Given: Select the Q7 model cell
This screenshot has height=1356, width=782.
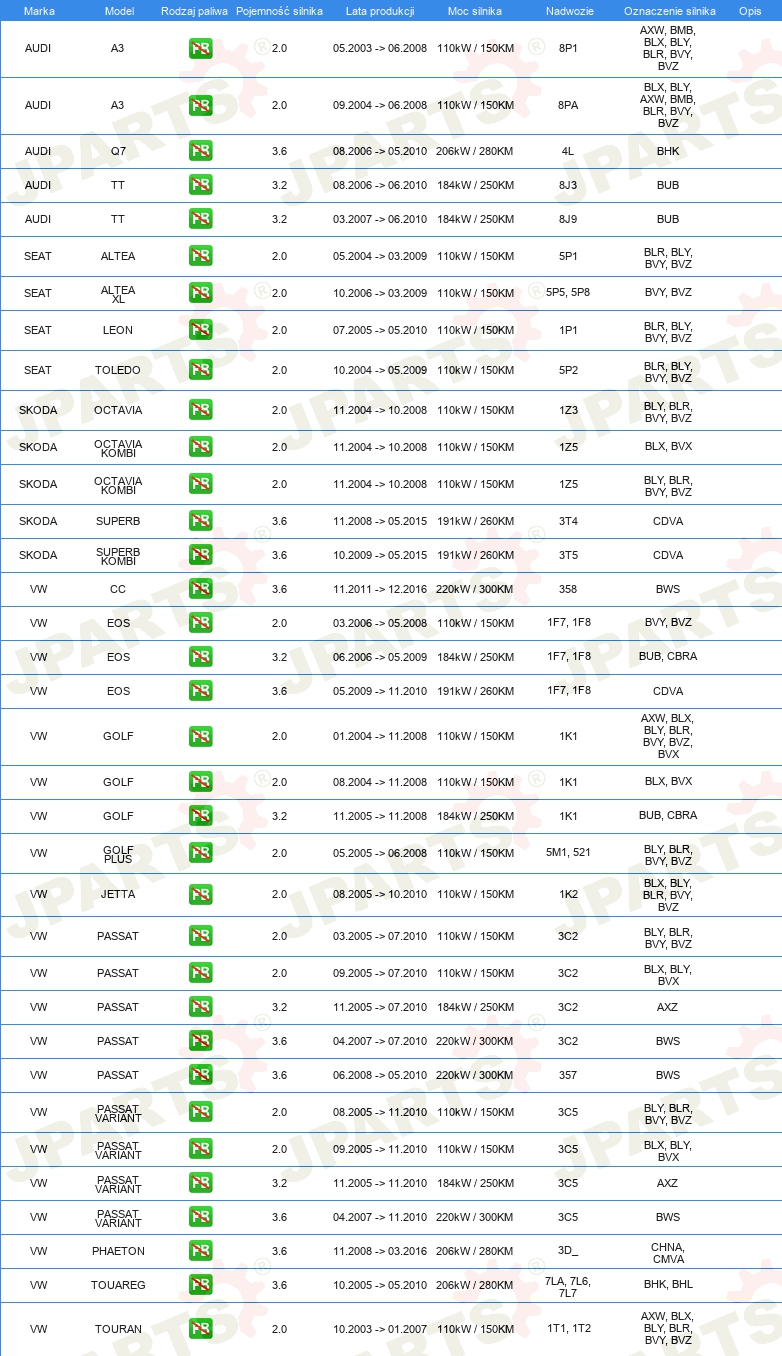Looking at the screenshot, I should 118,151.
